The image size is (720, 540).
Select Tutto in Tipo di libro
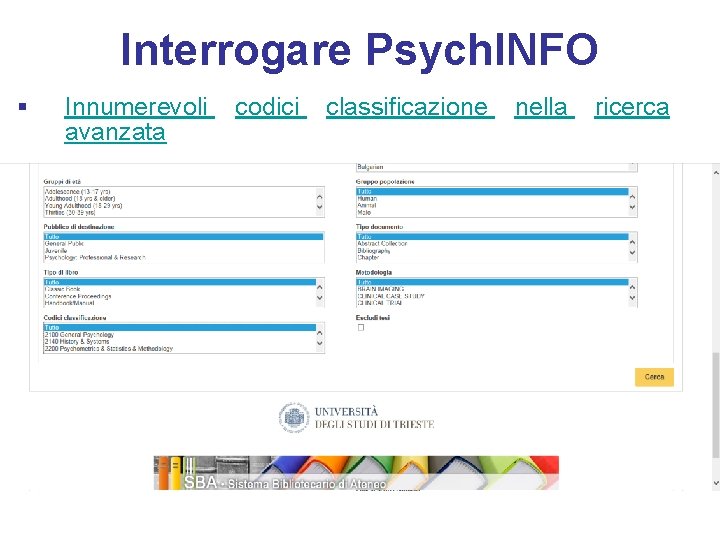point(180,282)
